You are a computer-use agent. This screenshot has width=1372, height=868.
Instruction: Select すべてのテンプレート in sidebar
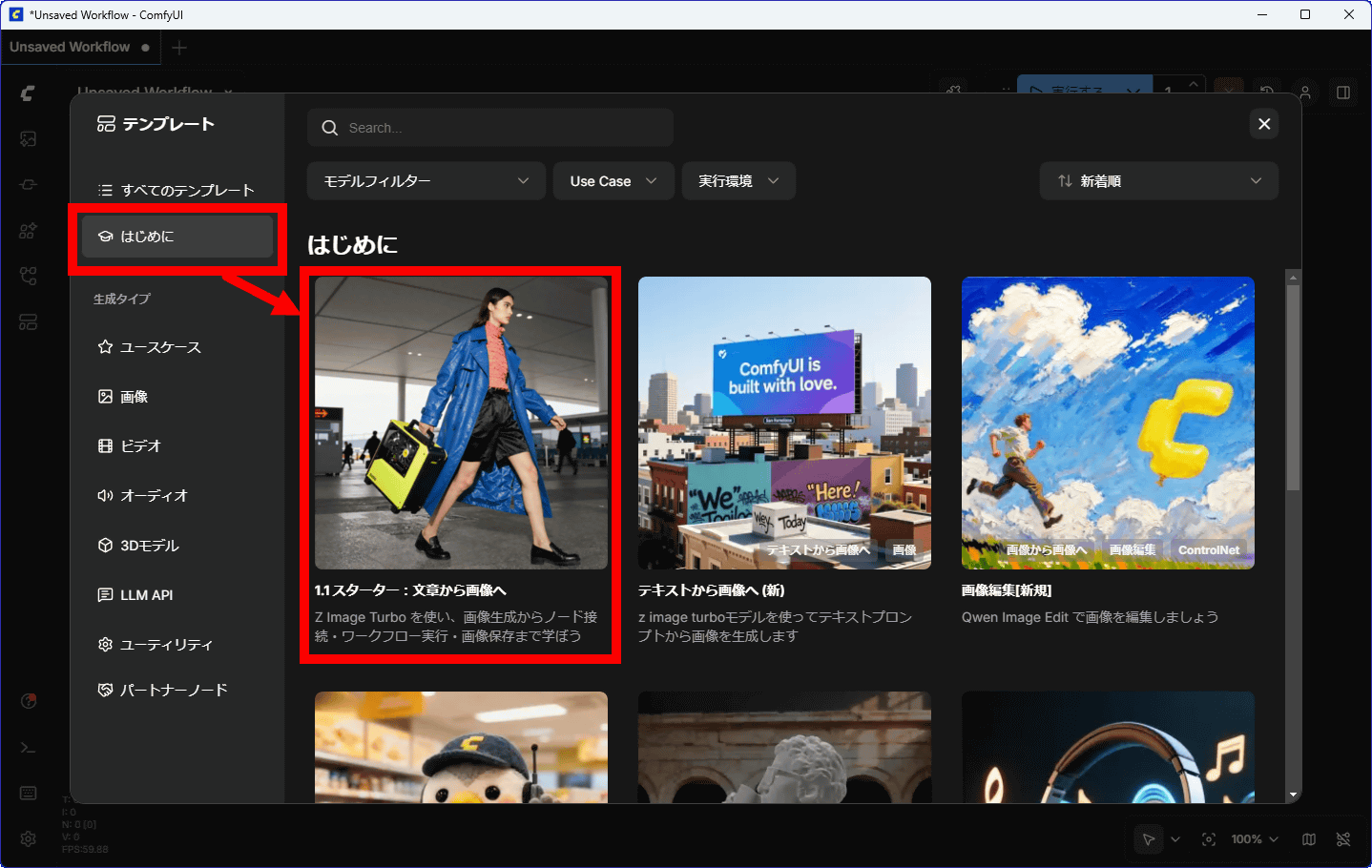177,190
